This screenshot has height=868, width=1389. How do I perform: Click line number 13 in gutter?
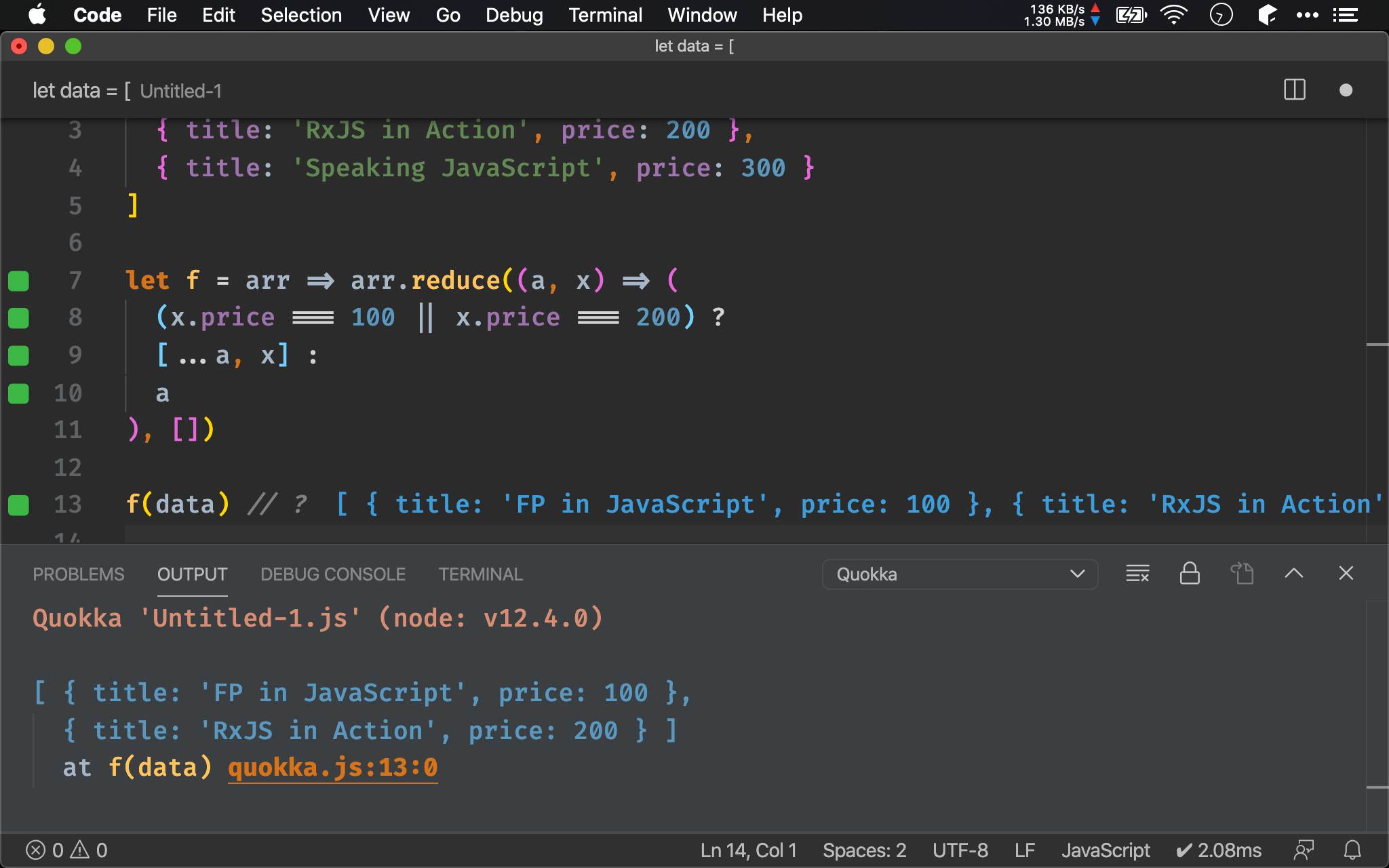[68, 505]
